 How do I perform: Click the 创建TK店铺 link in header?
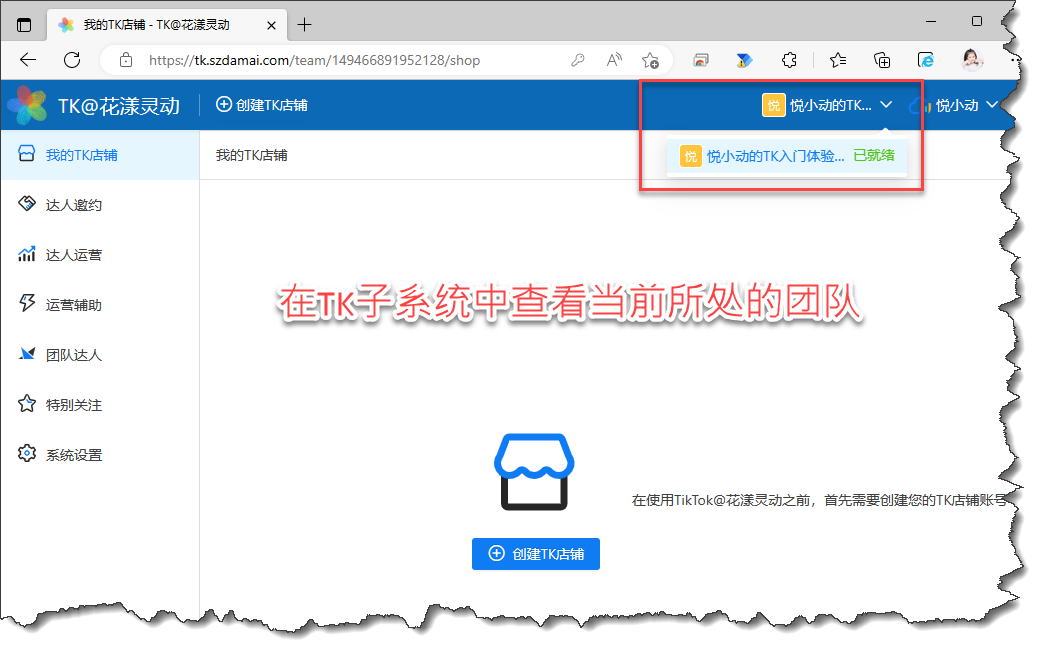point(261,105)
